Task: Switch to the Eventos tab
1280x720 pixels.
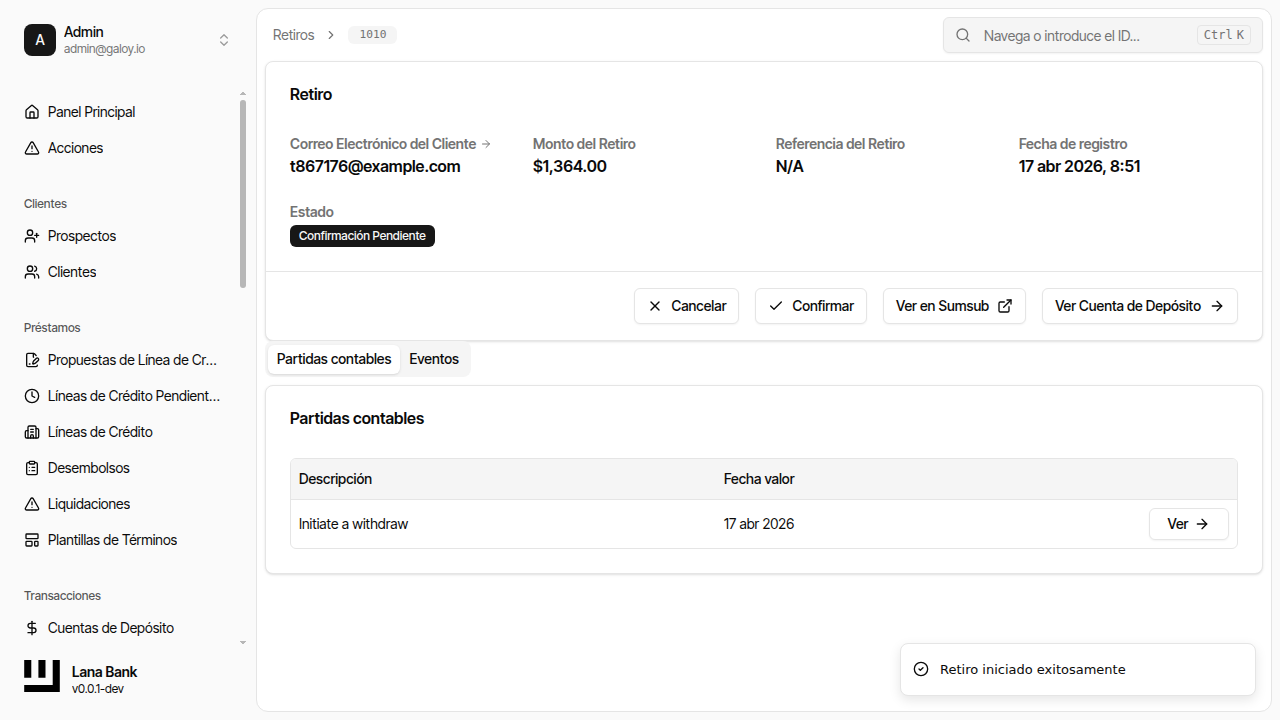Action: pos(434,359)
